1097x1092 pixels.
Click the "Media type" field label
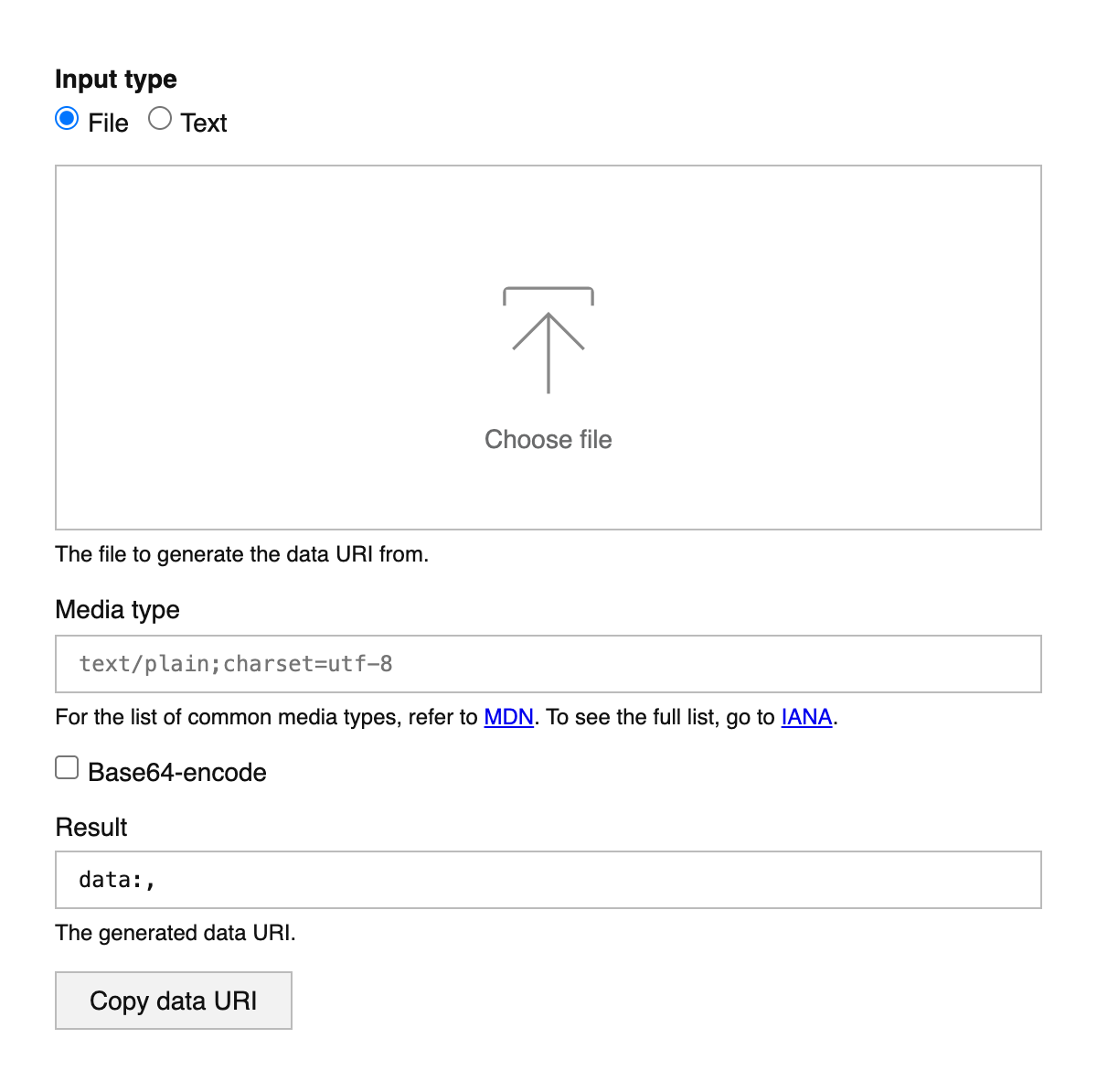point(118,610)
